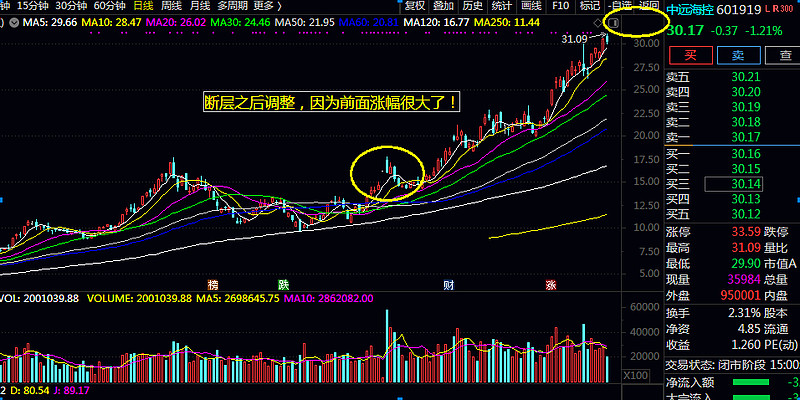Switch to the 30分钟 period tab
The width and height of the screenshot is (800, 400).
pos(71,6)
